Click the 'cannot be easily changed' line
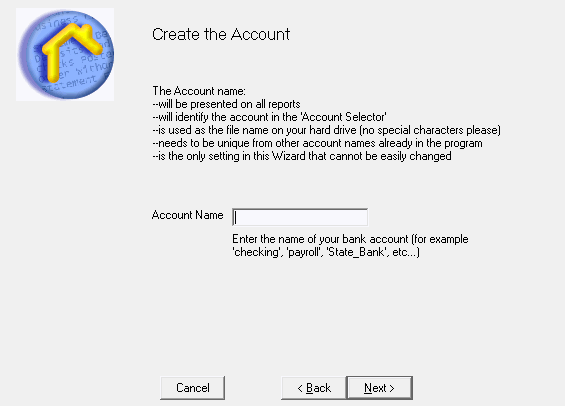This screenshot has width=565, height=406. pyautogui.click(x=302, y=156)
